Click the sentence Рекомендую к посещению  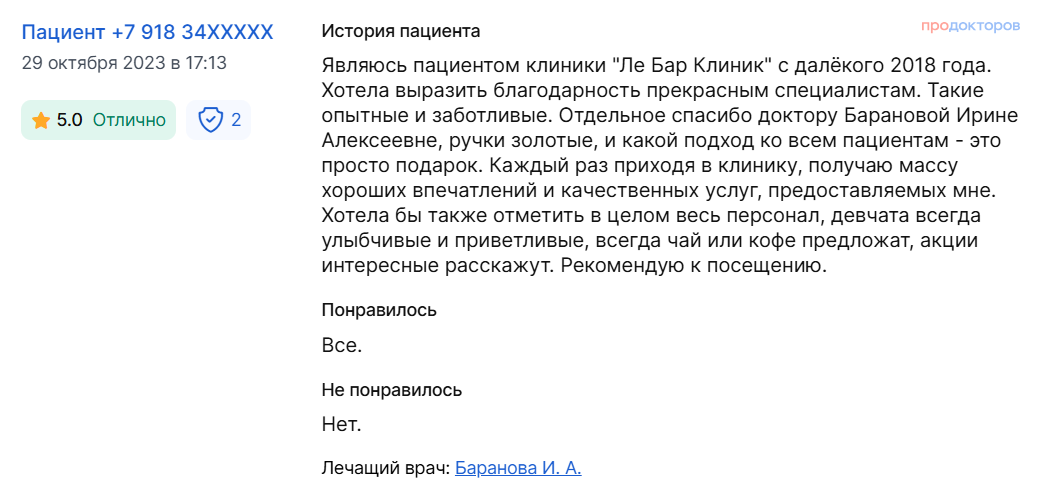click(693, 267)
